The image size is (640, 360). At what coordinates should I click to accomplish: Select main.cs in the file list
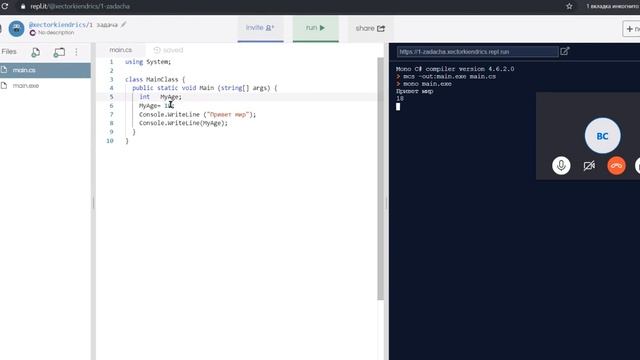[45, 70]
